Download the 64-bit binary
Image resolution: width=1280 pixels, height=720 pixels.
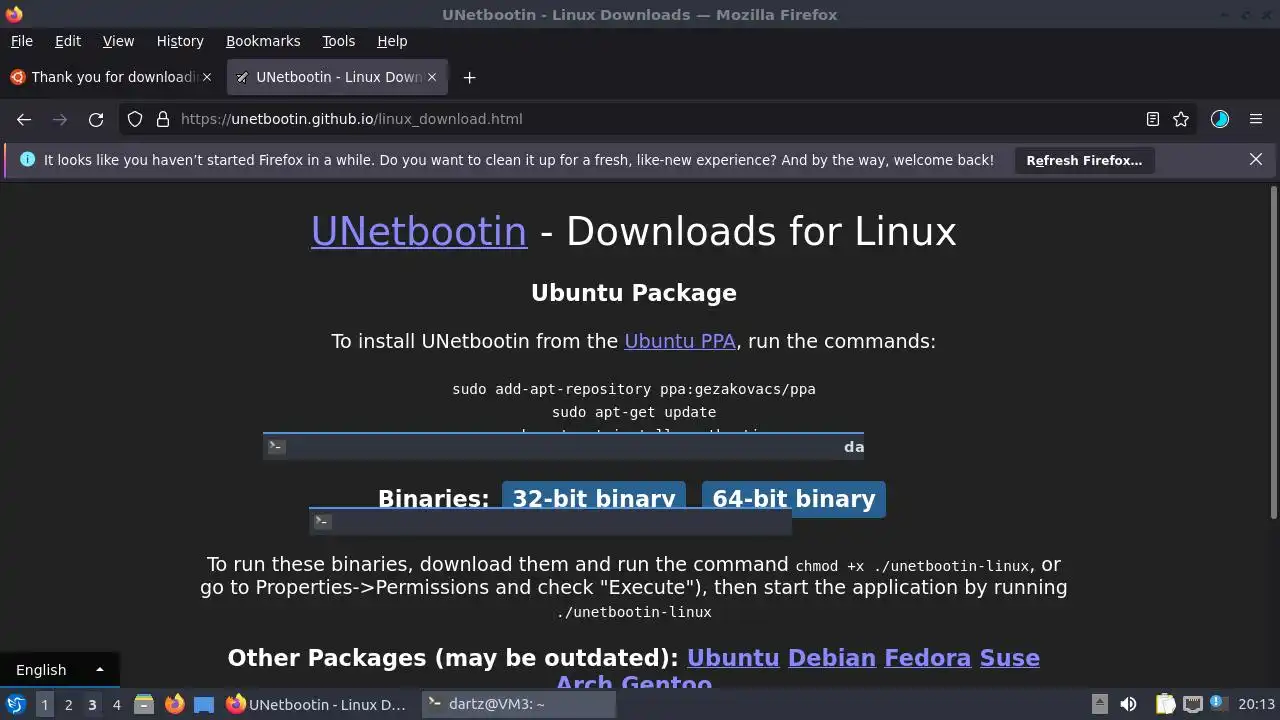point(794,499)
